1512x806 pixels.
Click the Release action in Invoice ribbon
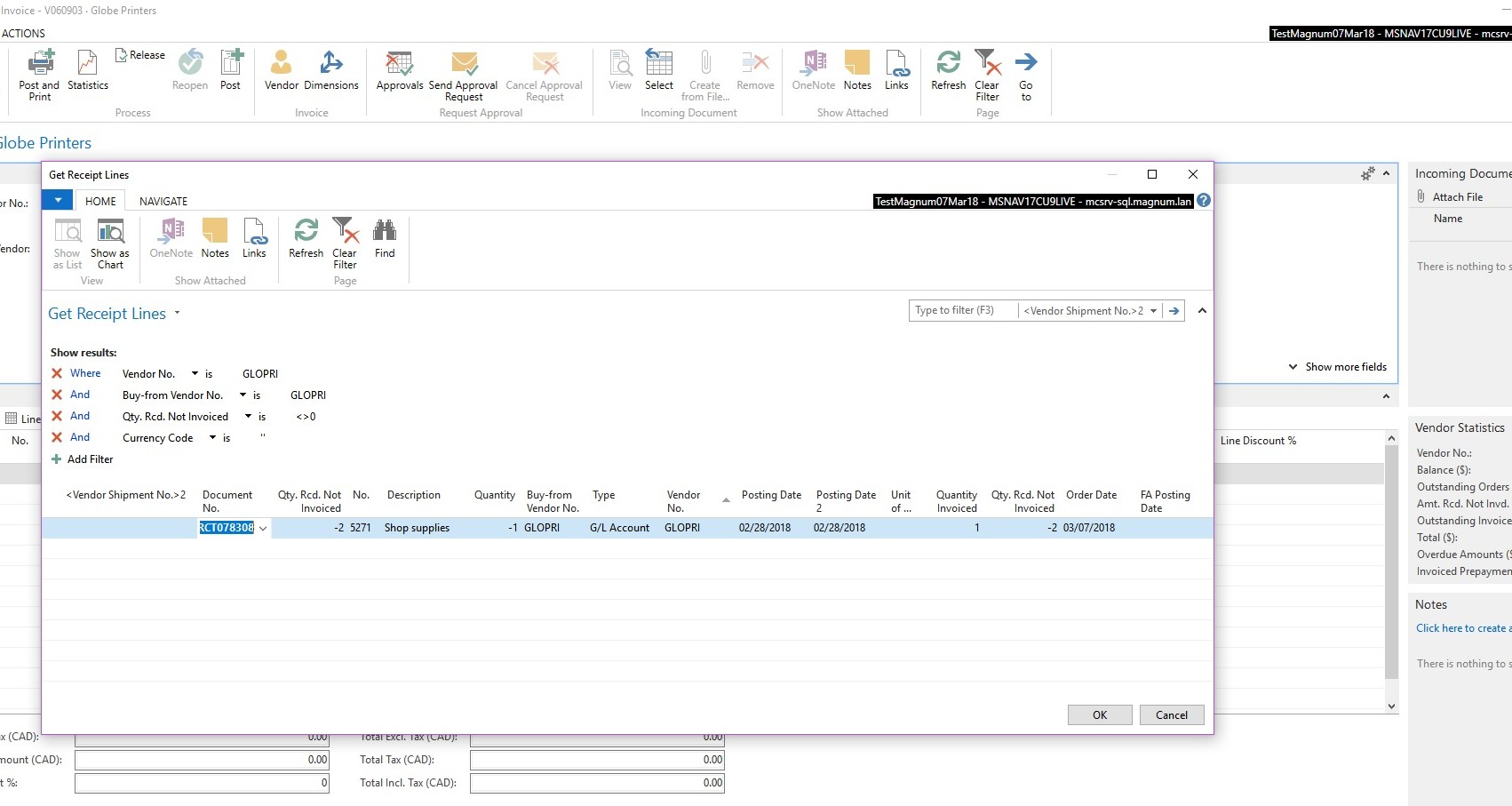tap(140, 55)
